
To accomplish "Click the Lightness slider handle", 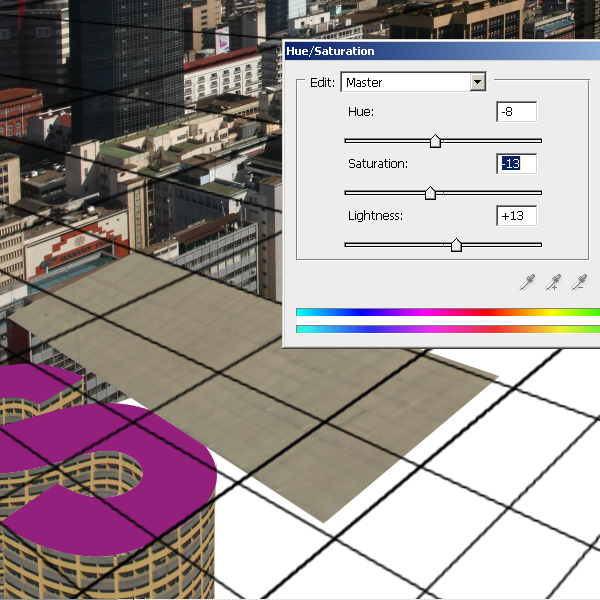I will (456, 245).
